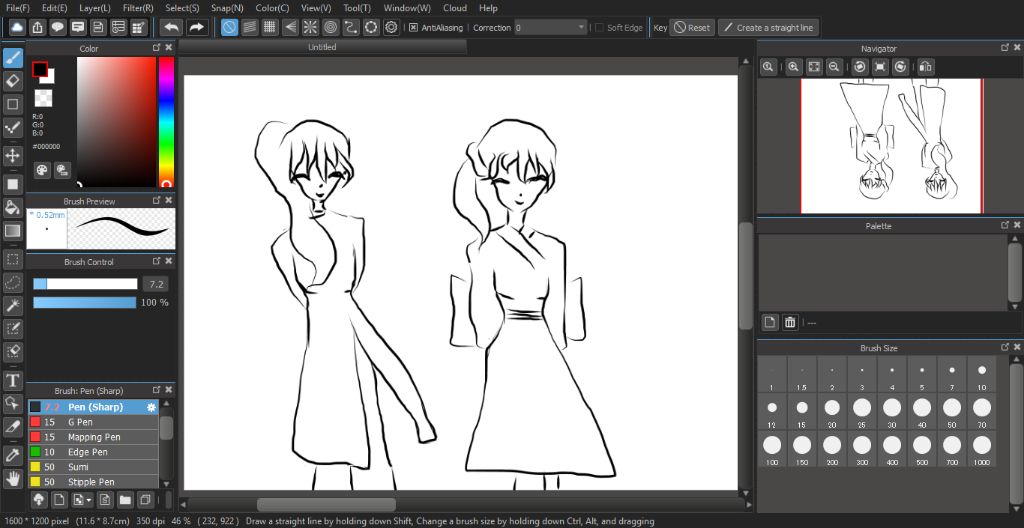Select the Eyedropper tool

pos(12,455)
